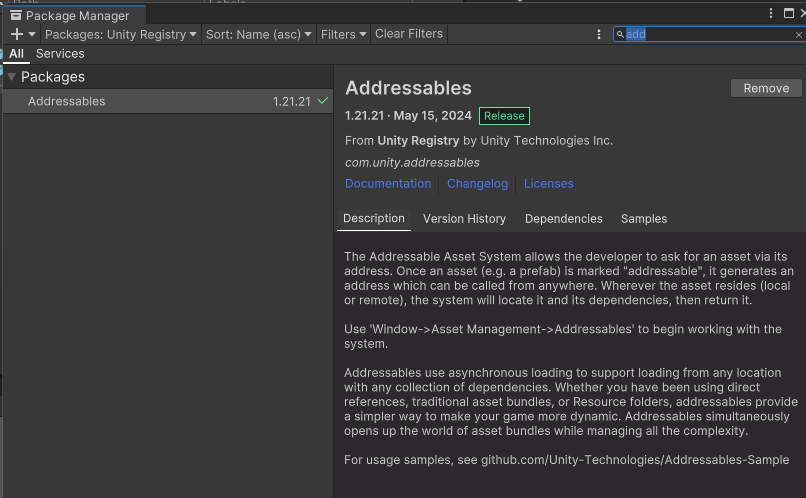
Task: Click the plus add package icon
Action: (x=17, y=34)
